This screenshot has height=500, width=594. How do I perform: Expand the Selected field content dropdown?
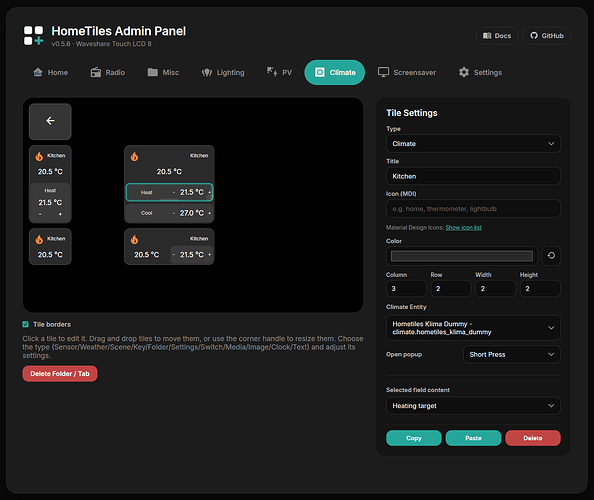pyautogui.click(x=473, y=406)
